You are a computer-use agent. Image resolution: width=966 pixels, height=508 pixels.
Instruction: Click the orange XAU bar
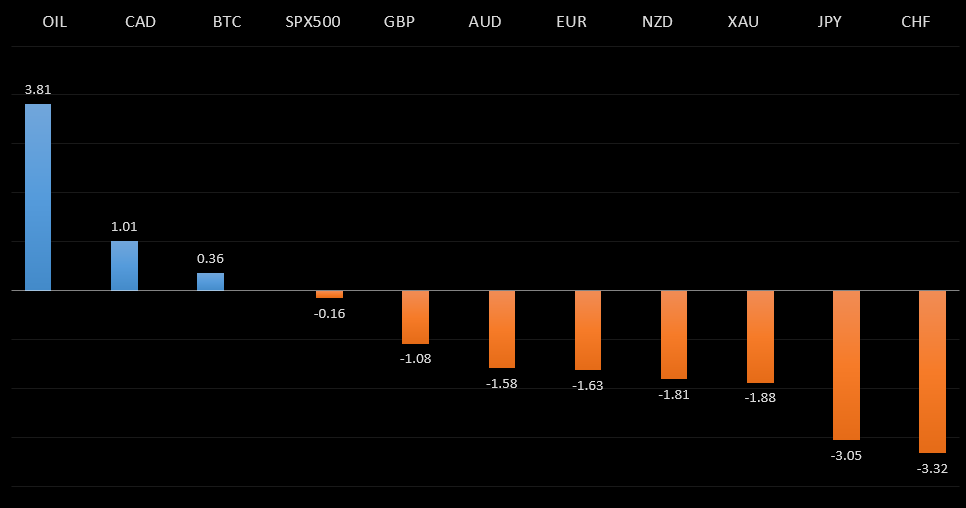pos(760,337)
